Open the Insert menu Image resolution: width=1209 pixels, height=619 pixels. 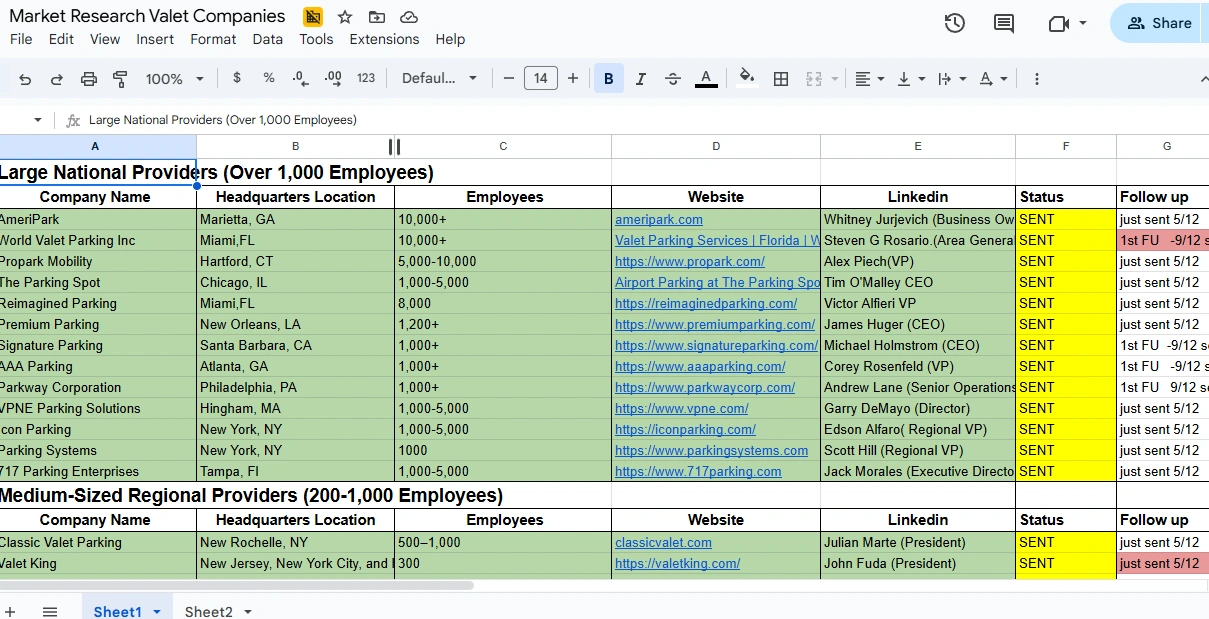[x=155, y=39]
